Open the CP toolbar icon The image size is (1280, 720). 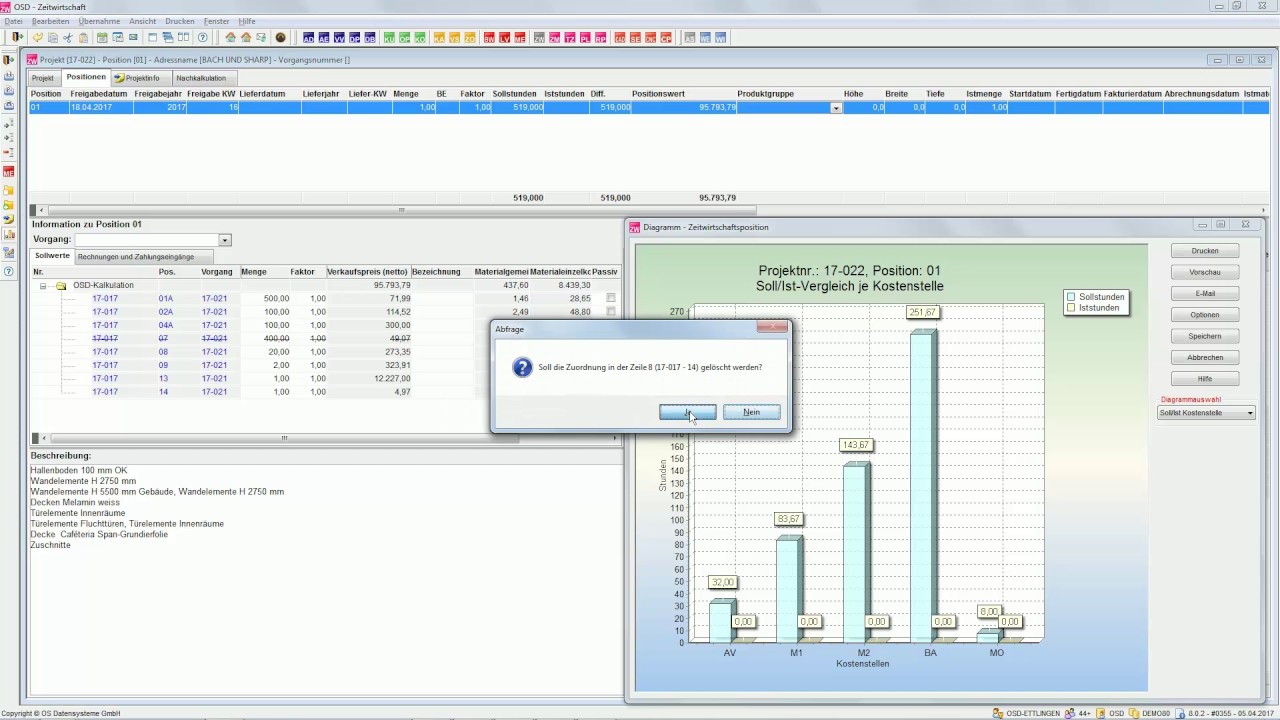(x=666, y=38)
